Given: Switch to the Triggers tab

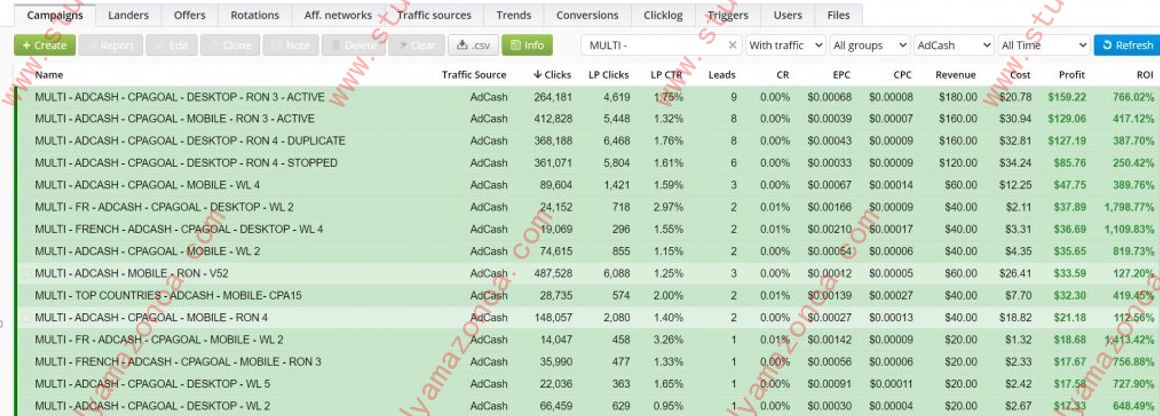Looking at the screenshot, I should pyautogui.click(x=727, y=15).
